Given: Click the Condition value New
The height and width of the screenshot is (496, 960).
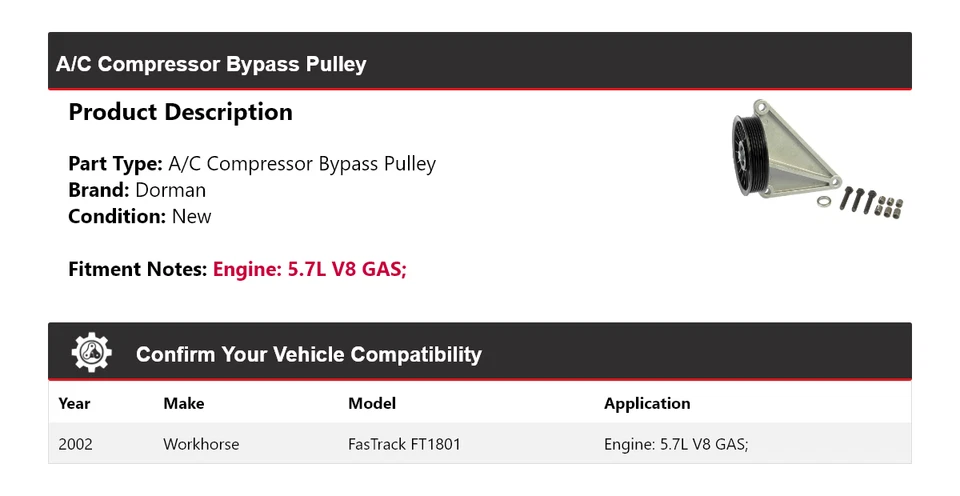Looking at the screenshot, I should (x=191, y=216).
